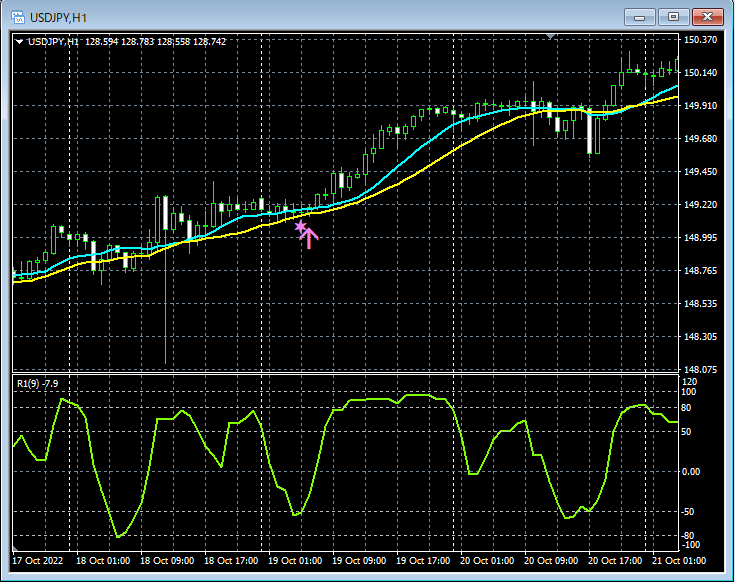Click the USDJPY,H1 window title text

pos(58,18)
